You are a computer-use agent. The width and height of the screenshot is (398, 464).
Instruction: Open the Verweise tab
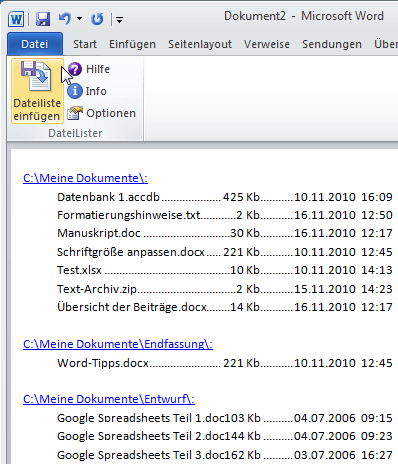click(x=267, y=44)
